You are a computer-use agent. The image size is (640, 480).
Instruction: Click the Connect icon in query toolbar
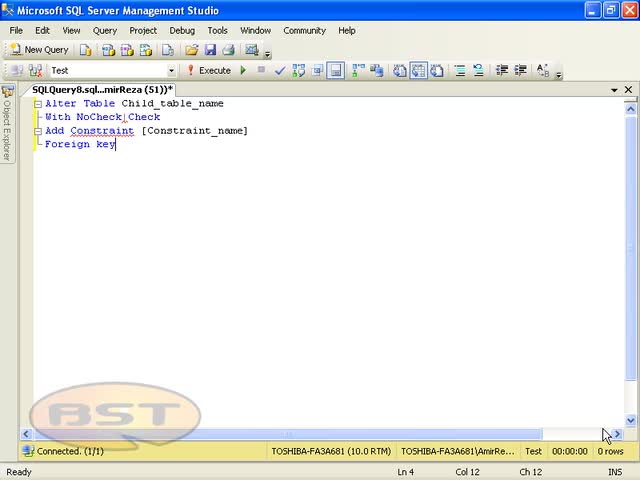[16, 71]
